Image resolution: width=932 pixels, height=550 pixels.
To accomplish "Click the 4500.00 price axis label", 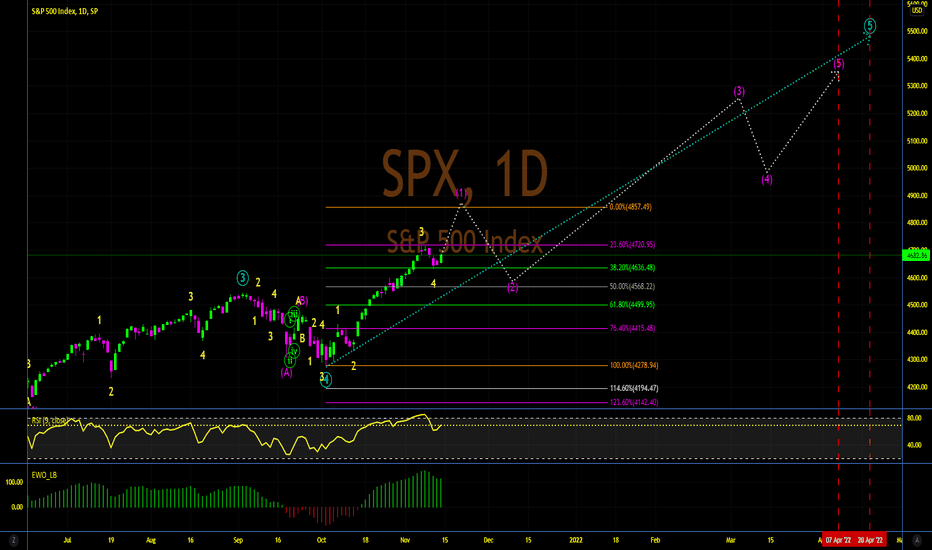I will 917,305.
